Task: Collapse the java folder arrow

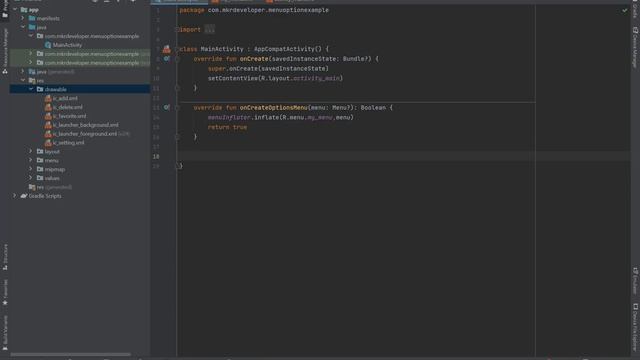Action: pos(23,27)
